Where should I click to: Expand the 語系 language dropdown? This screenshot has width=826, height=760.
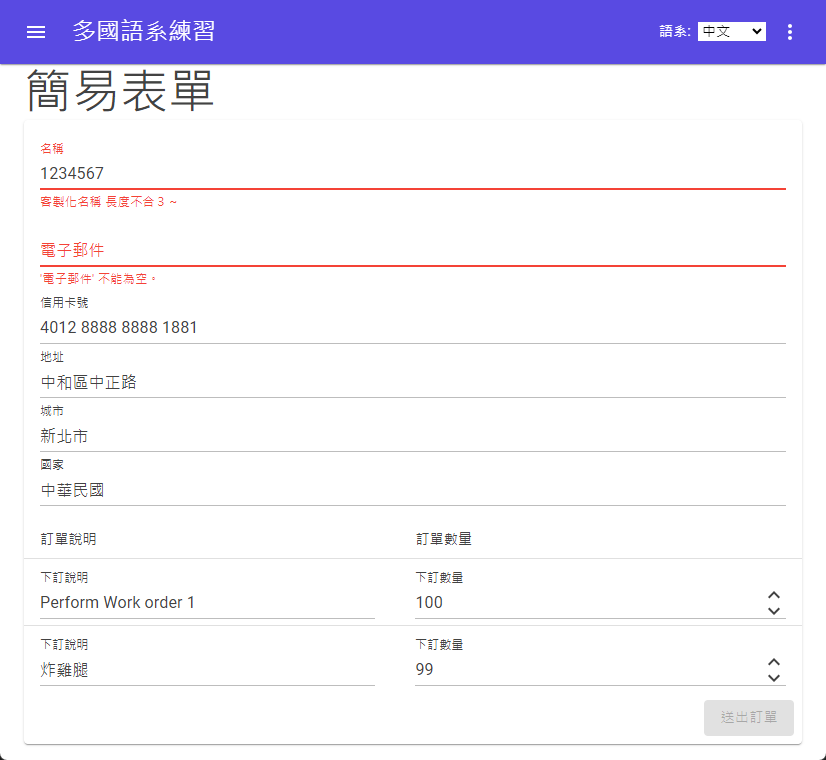731,32
